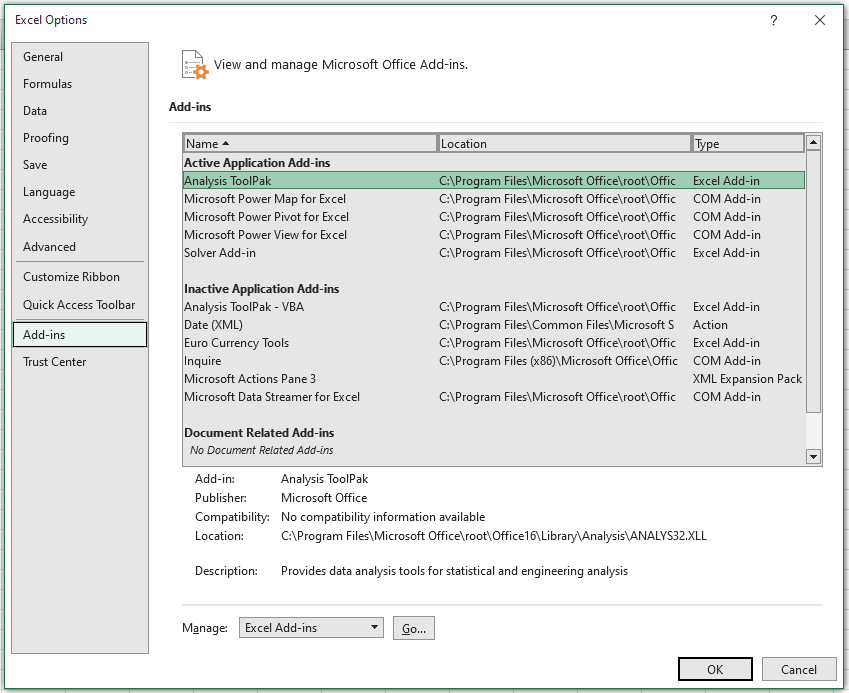Select Analysis ToolPak active add-in row
The image size is (849, 693).
[494, 181]
